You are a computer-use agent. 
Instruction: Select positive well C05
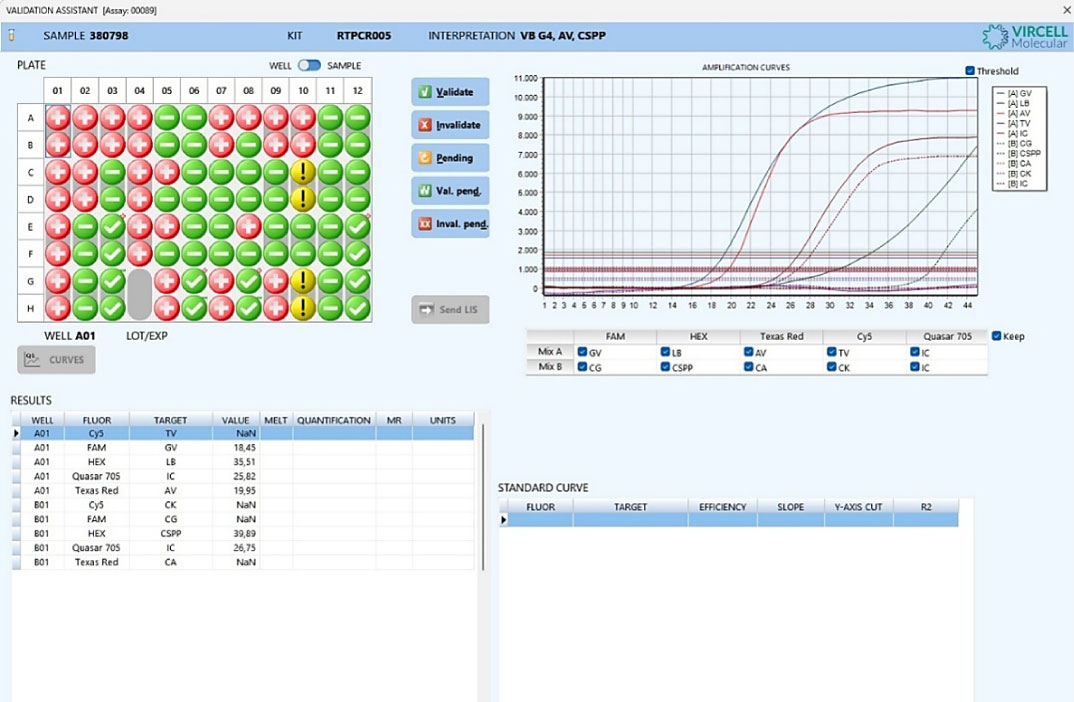click(x=166, y=172)
